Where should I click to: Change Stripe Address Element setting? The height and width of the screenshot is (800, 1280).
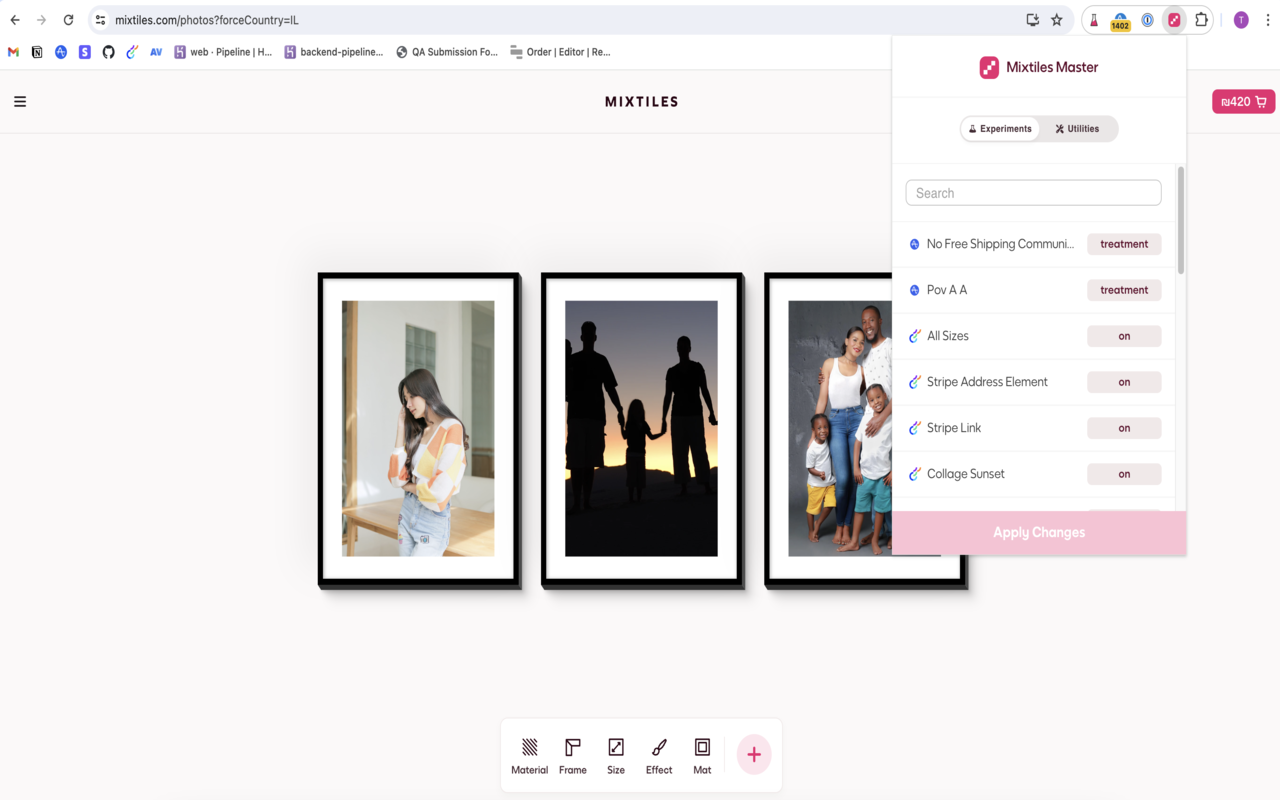[1124, 381]
